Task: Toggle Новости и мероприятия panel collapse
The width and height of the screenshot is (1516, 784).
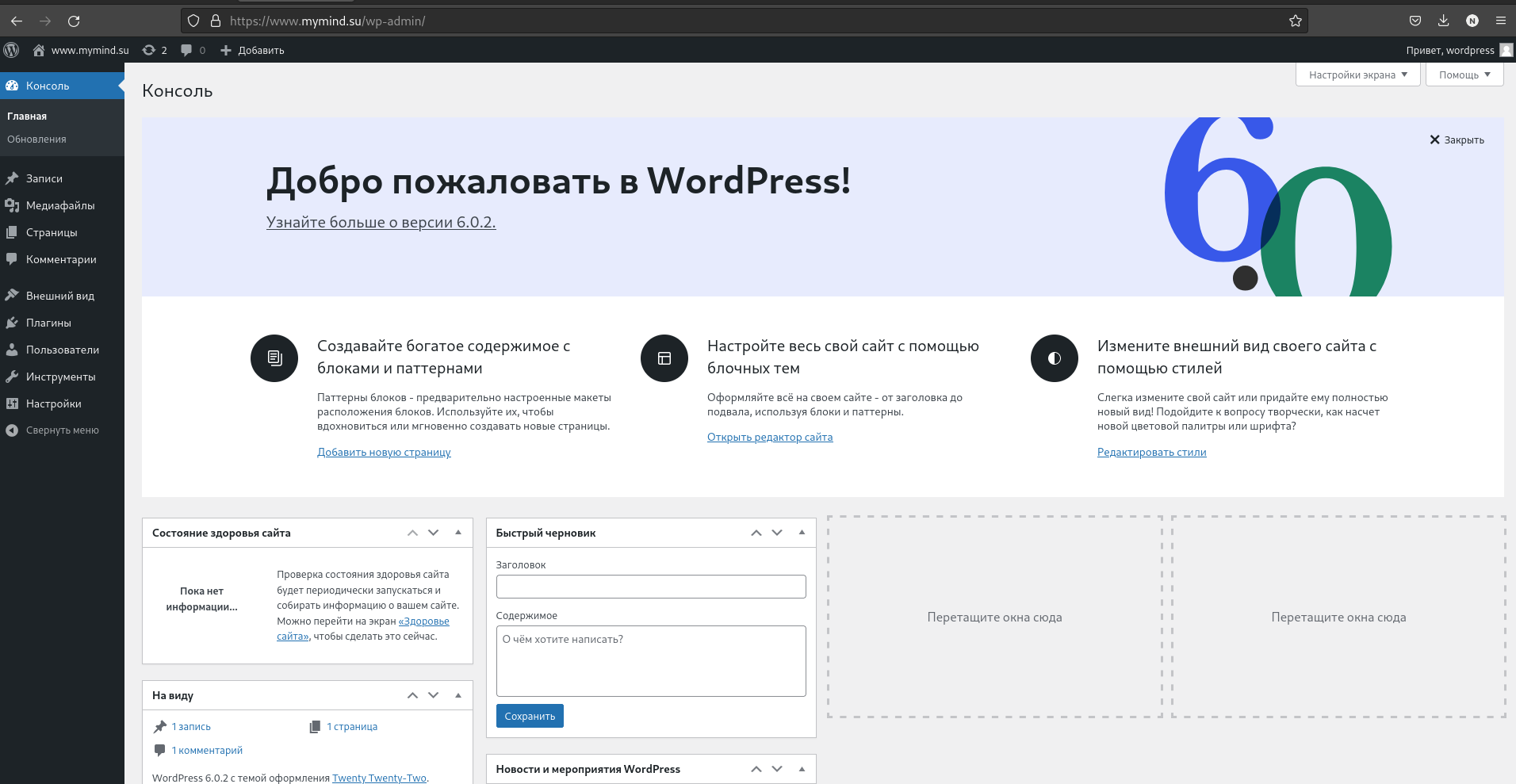Action: (x=802, y=769)
